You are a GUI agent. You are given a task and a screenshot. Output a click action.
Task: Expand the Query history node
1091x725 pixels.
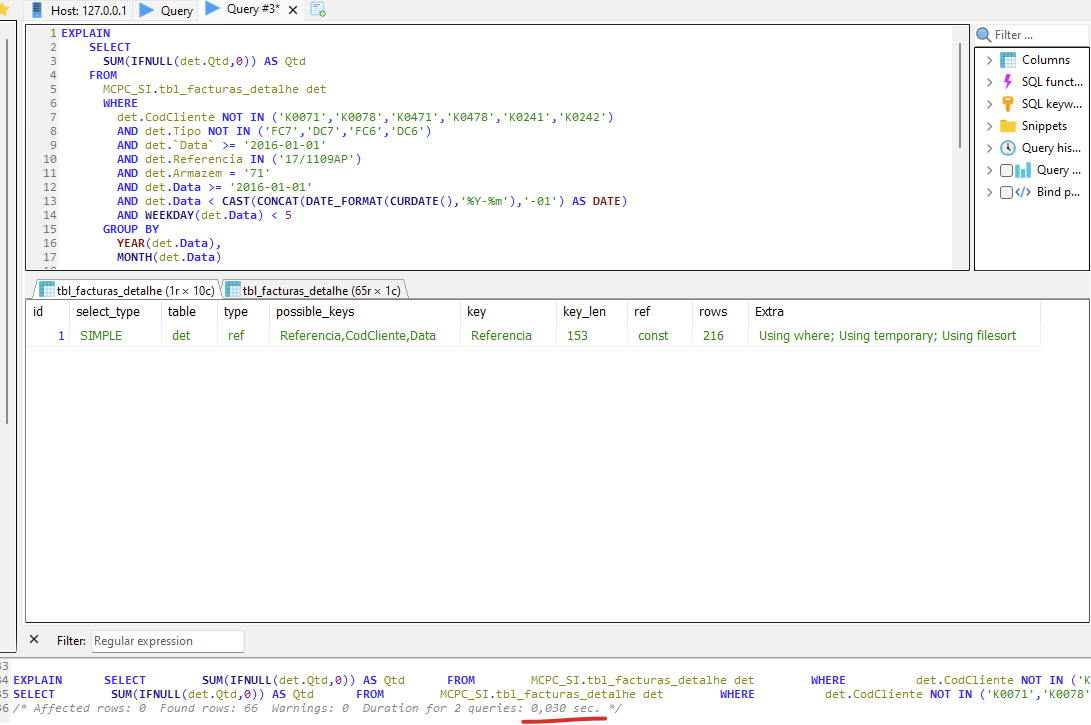point(989,148)
